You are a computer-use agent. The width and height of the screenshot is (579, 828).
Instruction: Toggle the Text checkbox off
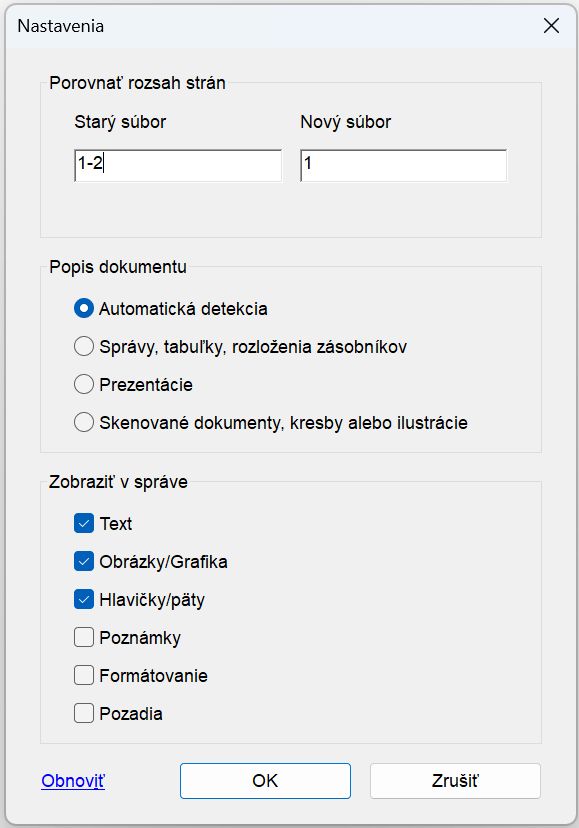(x=83, y=523)
